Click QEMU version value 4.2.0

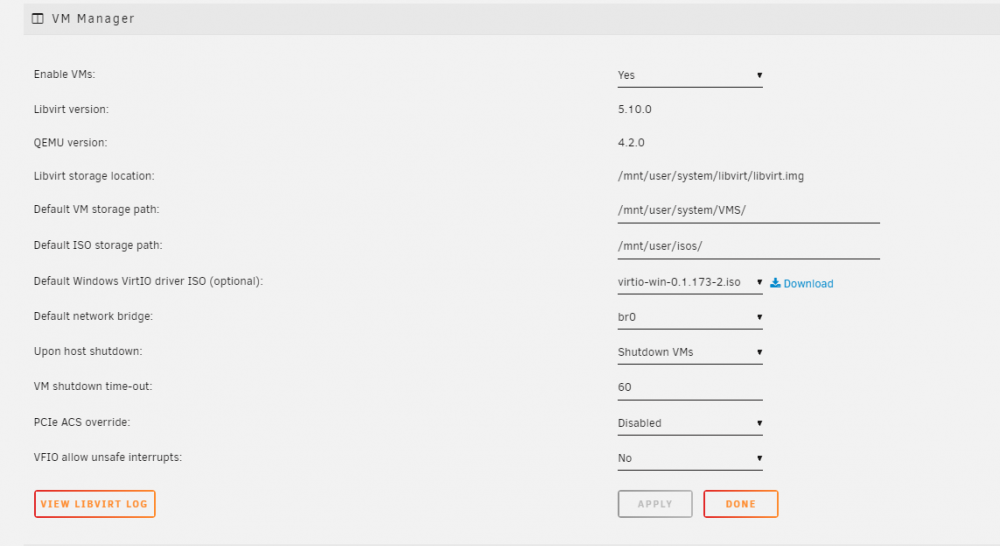631,143
